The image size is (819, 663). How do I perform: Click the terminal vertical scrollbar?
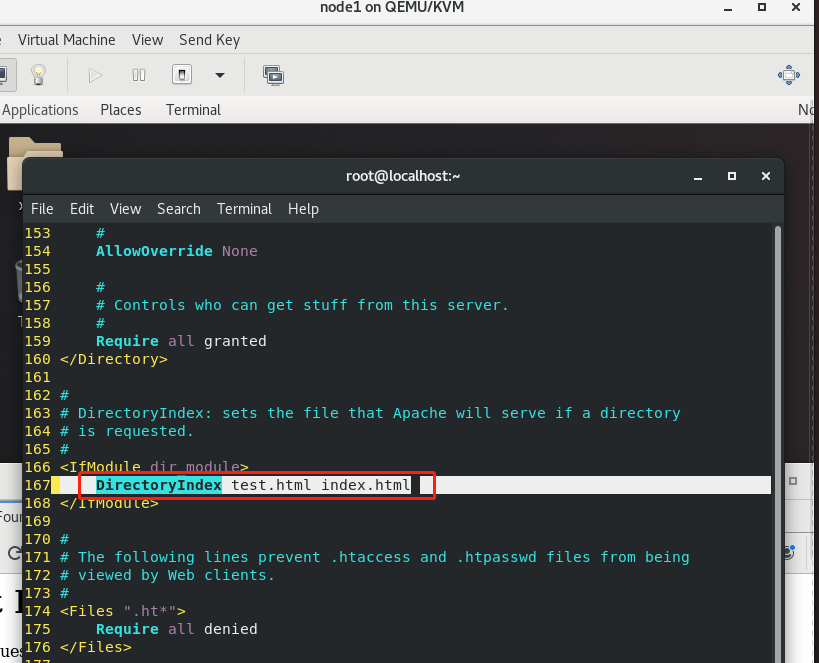777,444
